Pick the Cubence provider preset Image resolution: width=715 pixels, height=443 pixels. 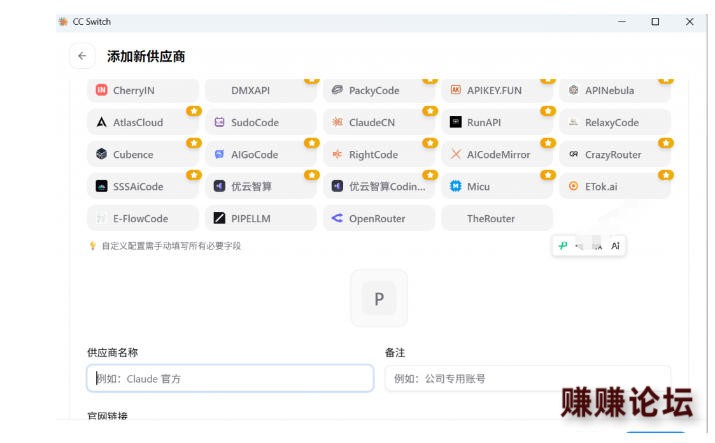coord(143,155)
